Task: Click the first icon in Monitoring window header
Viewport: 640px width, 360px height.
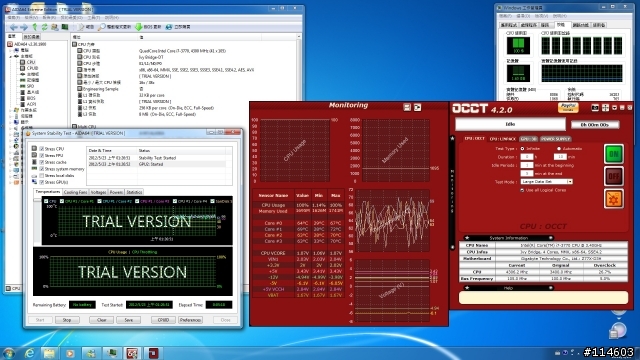Action: click(407, 107)
